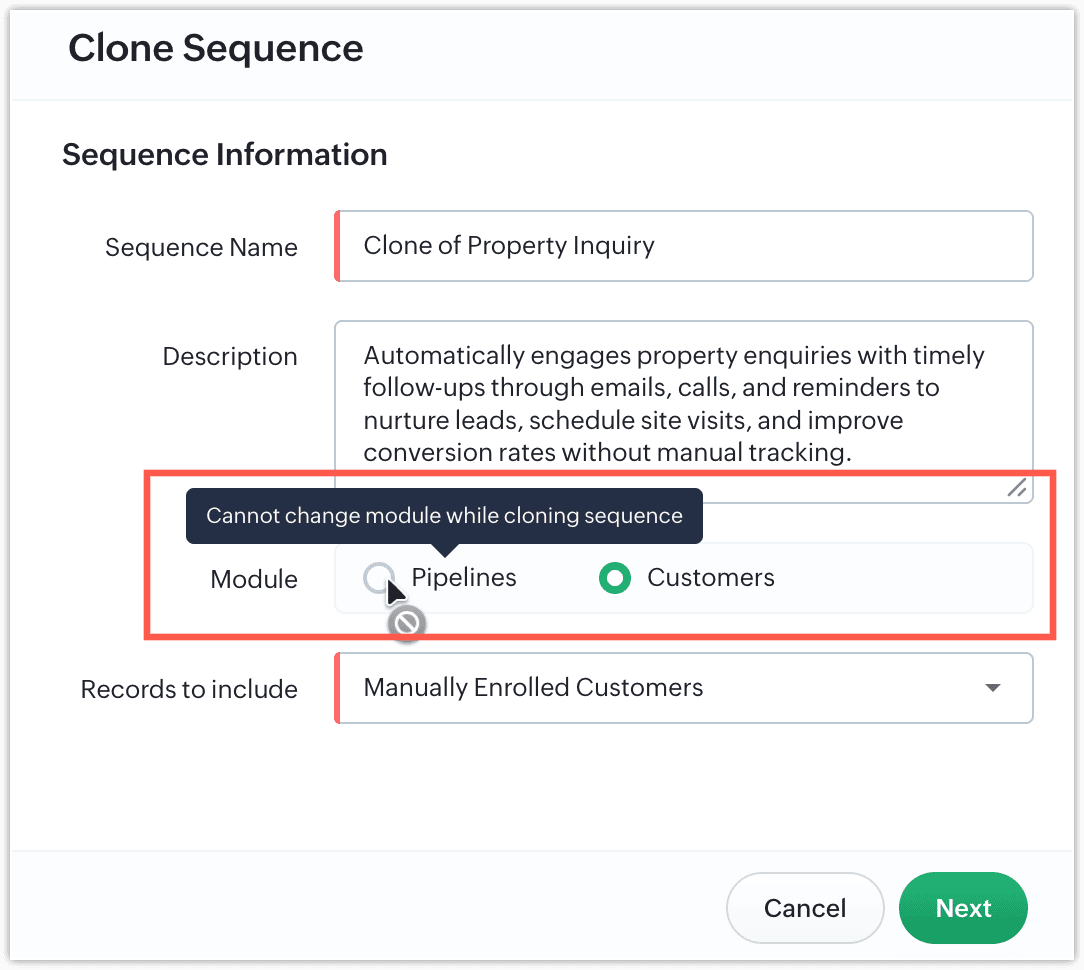This screenshot has height=970, width=1084.
Task: Click the 'Cannot change module' tooltip
Action: click(x=445, y=516)
